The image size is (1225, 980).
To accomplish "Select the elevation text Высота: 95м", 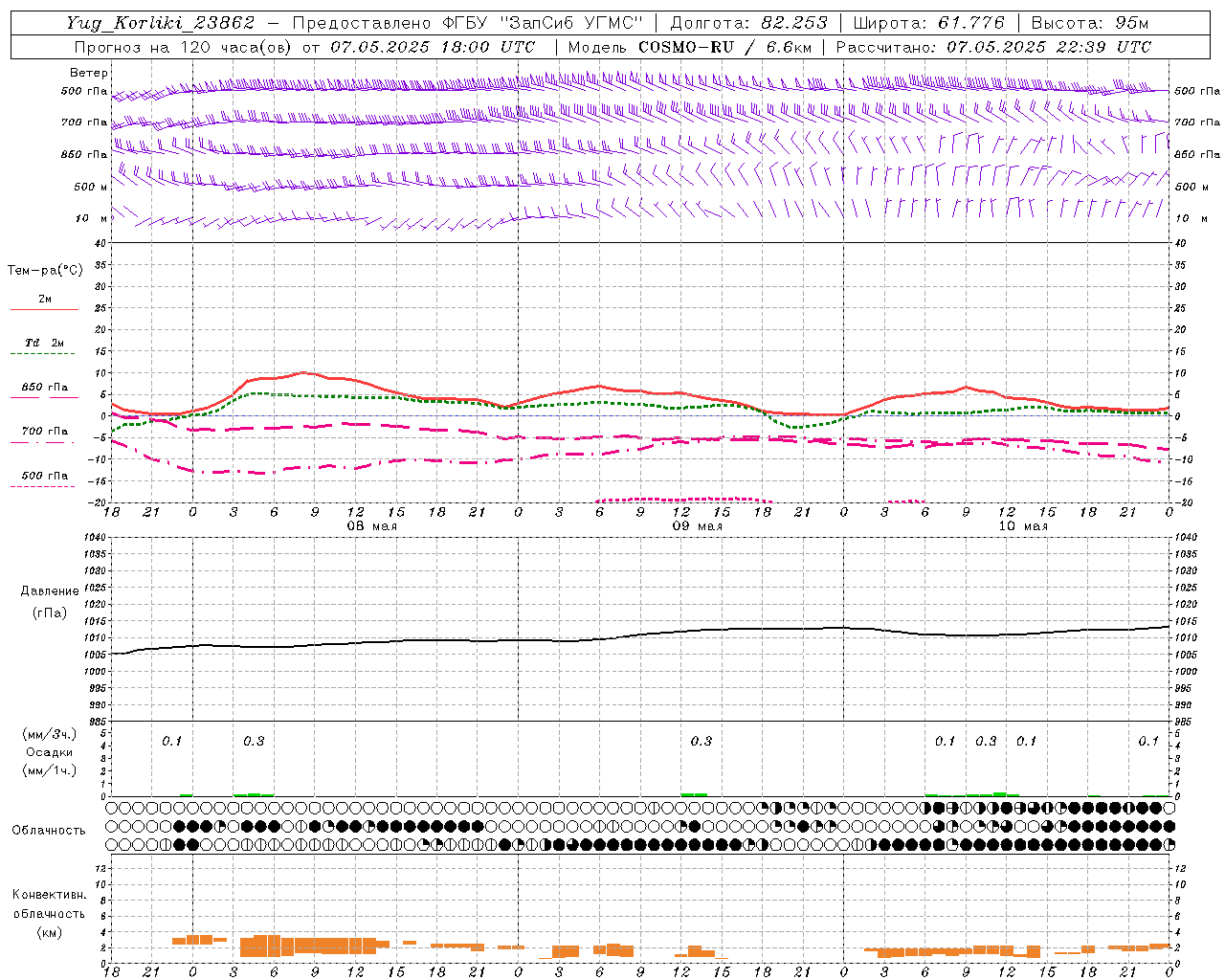I will click(x=1089, y=23).
